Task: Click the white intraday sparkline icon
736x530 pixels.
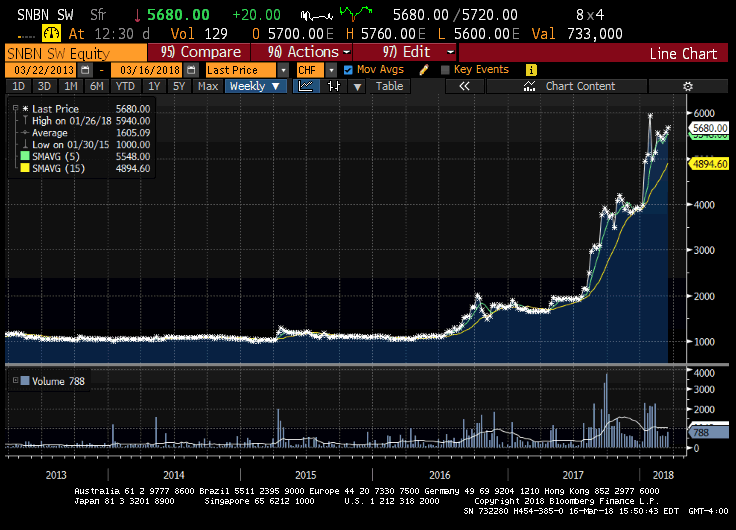Action: click(x=317, y=15)
